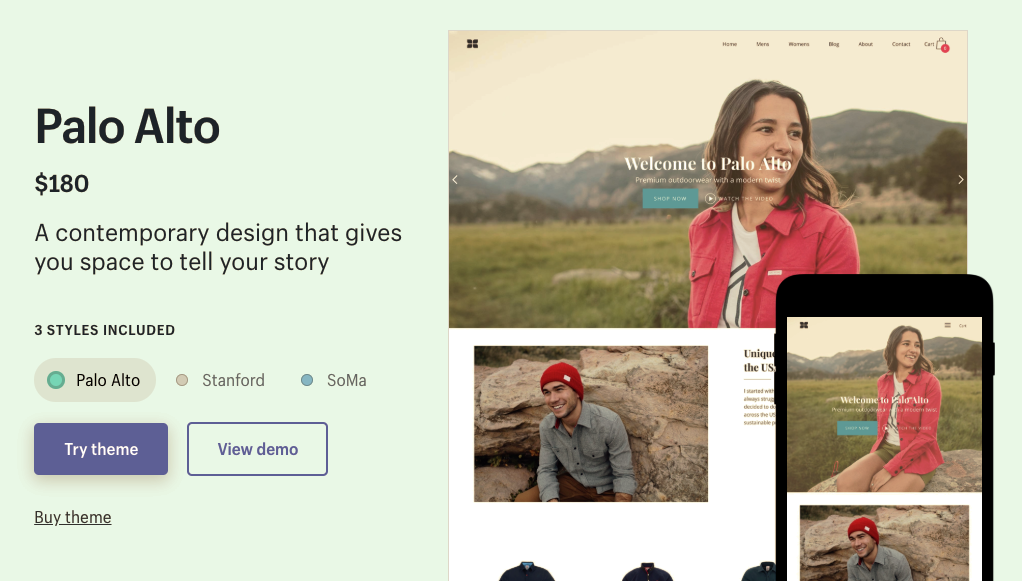
Task: Click the Cart link in mobile preview
Action: tap(963, 325)
